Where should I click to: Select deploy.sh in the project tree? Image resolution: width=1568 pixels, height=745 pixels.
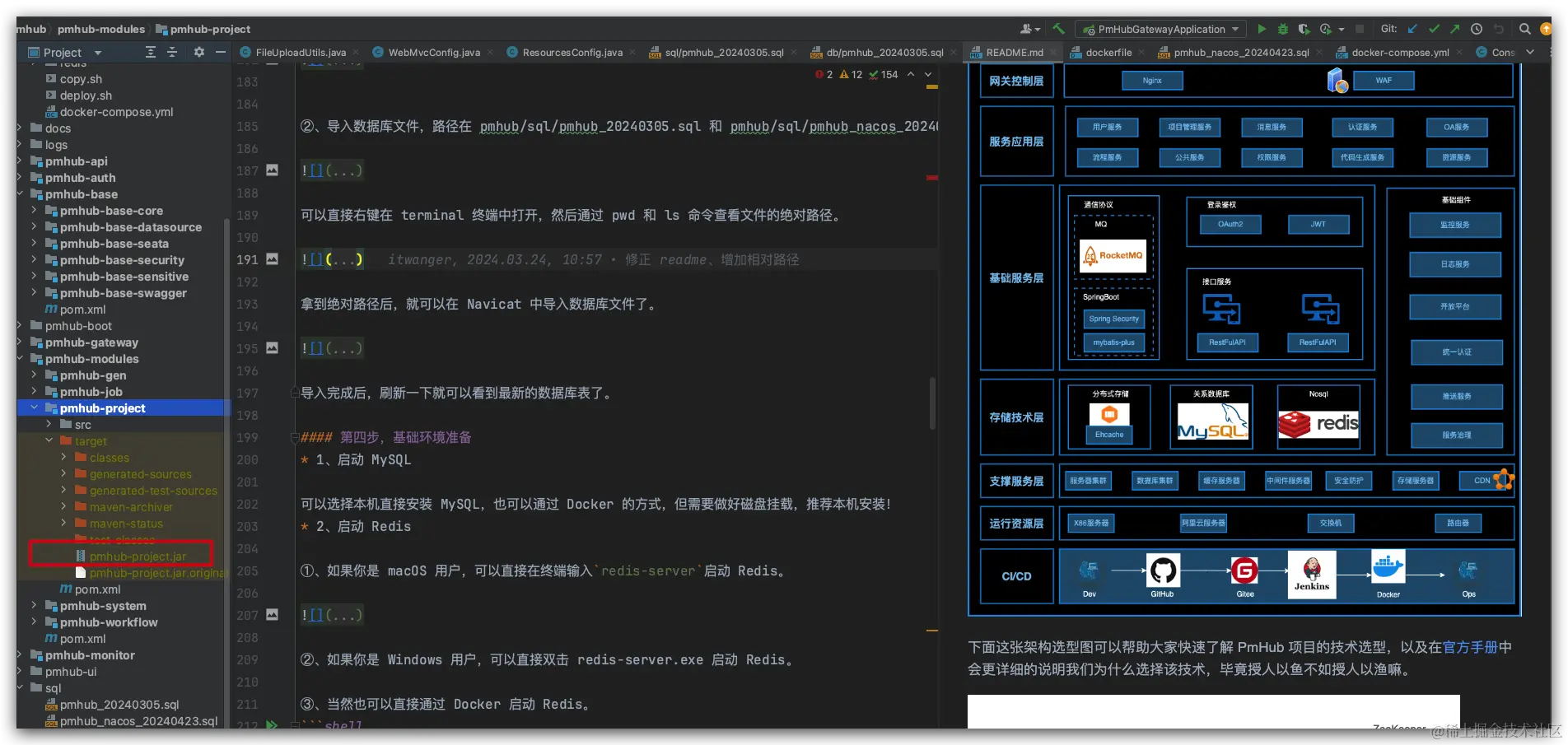click(86, 95)
